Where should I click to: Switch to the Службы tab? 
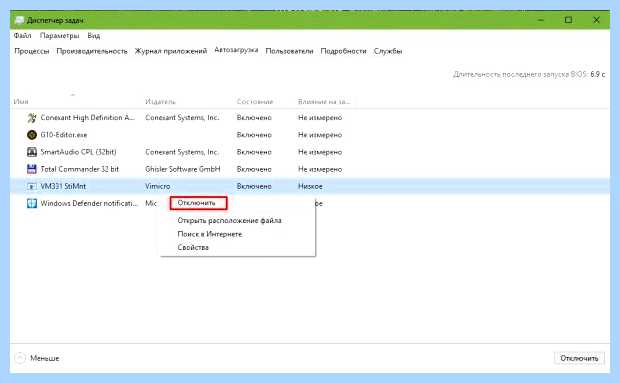coord(388,51)
